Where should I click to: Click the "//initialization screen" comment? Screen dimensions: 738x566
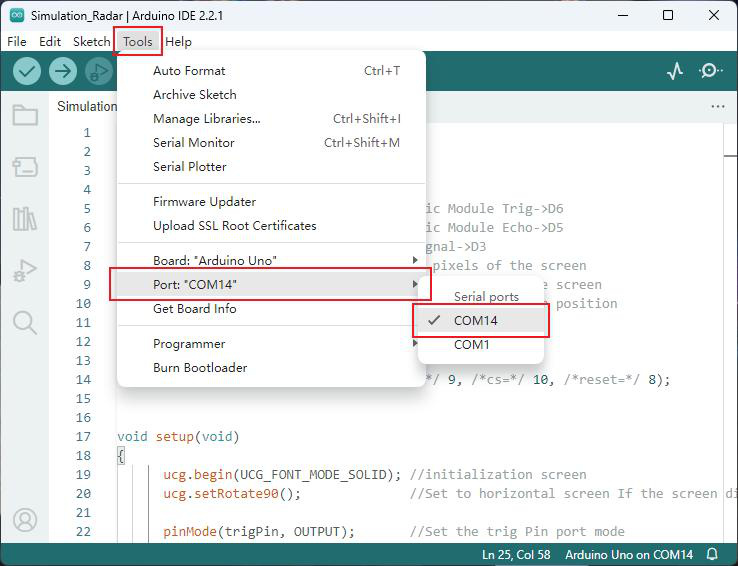click(x=498, y=475)
